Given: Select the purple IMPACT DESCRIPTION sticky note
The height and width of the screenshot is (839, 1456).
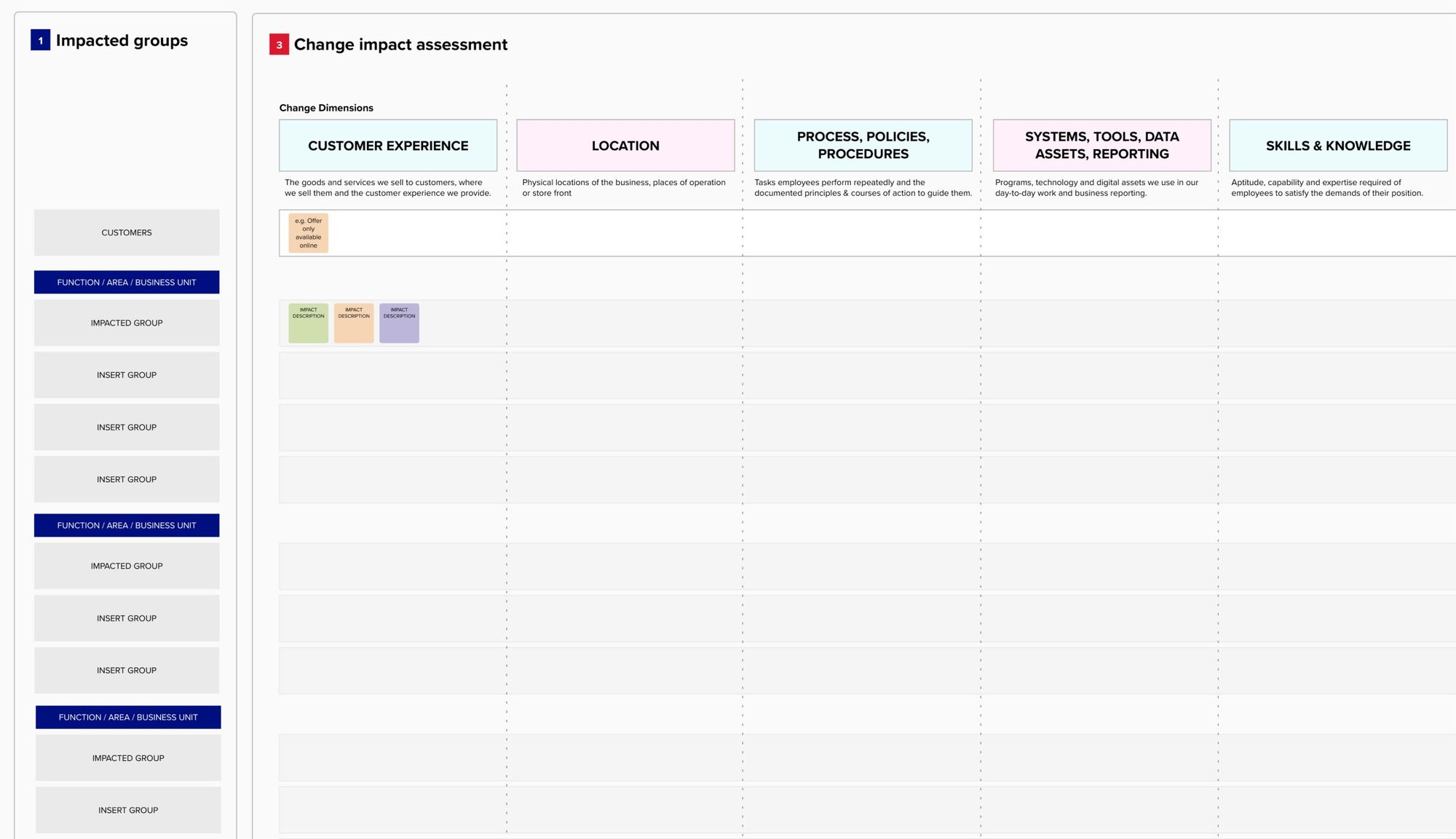Looking at the screenshot, I should click(x=399, y=323).
